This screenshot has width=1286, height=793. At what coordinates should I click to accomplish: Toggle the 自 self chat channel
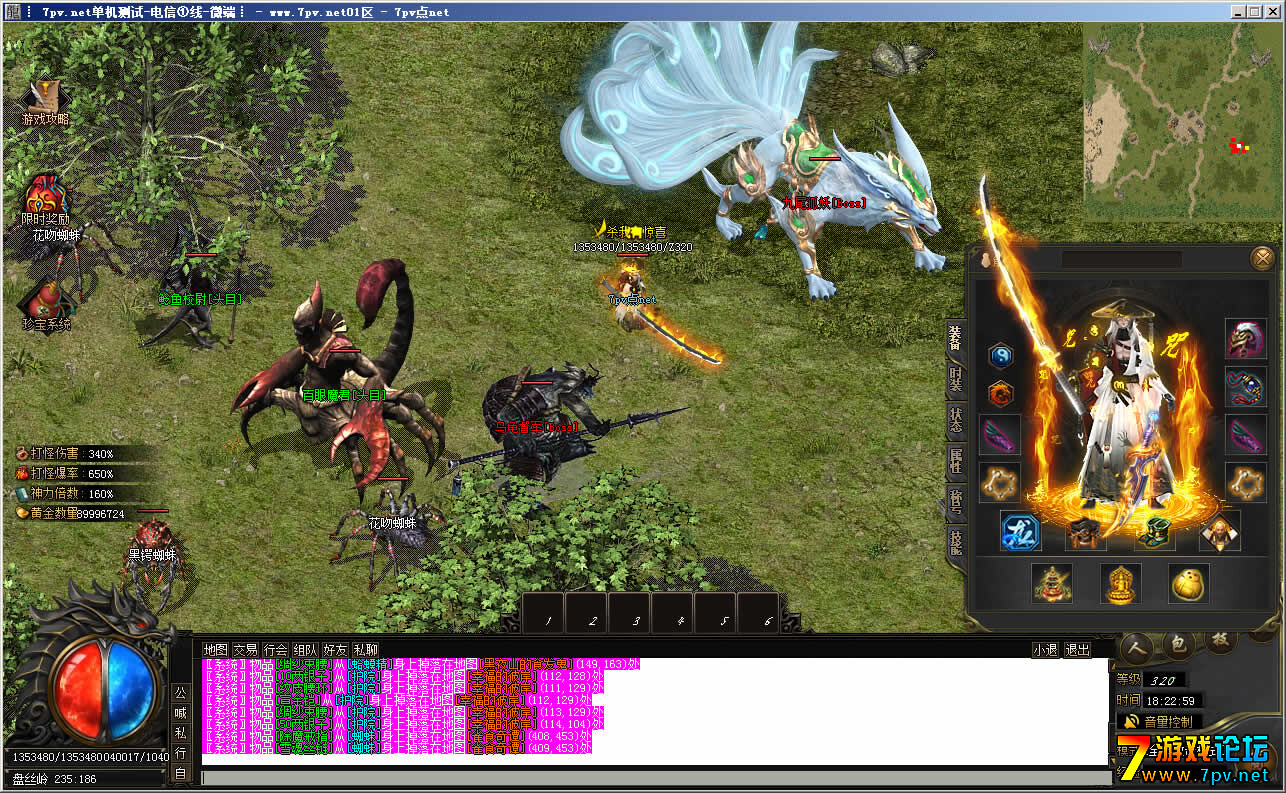pos(181,772)
